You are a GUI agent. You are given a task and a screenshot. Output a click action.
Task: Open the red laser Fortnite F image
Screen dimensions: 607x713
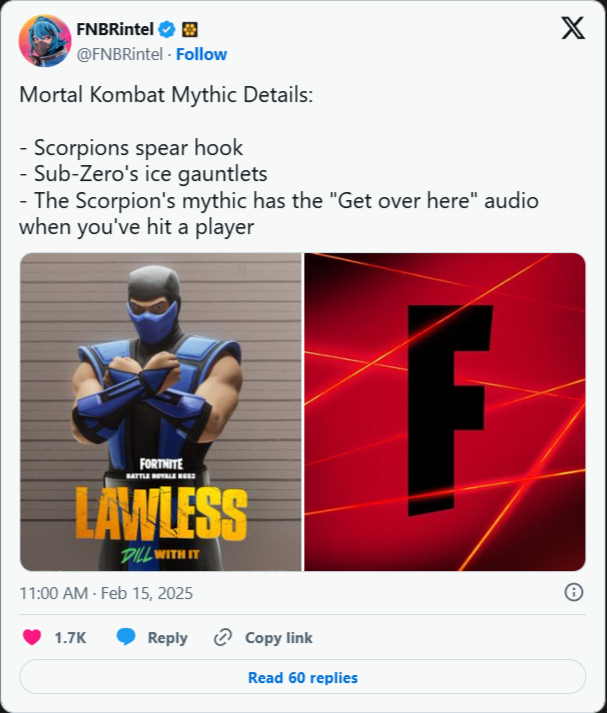pyautogui.click(x=445, y=412)
